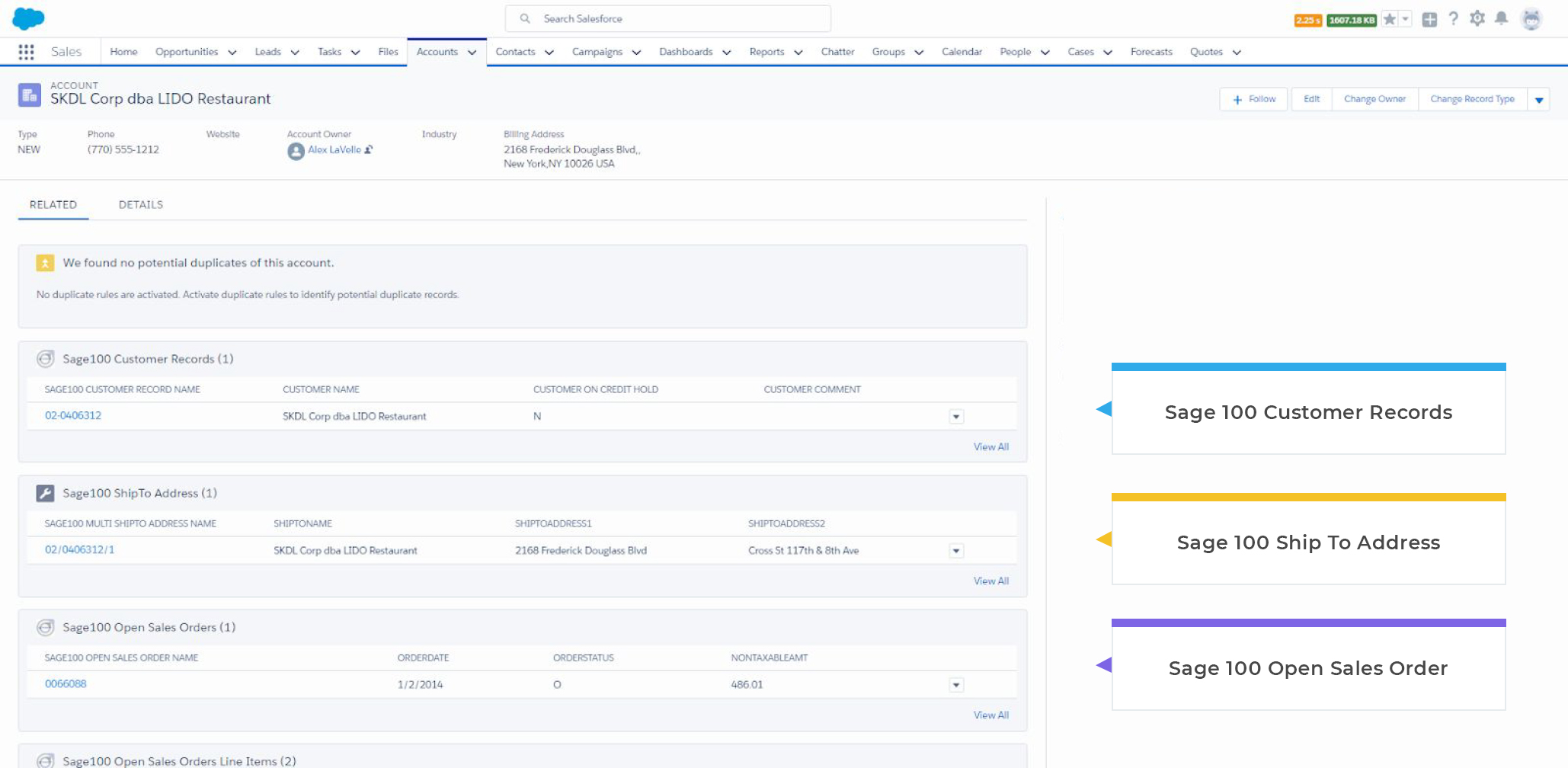Show more actions next to Change Record Type
1568x768 pixels.
[1539, 100]
